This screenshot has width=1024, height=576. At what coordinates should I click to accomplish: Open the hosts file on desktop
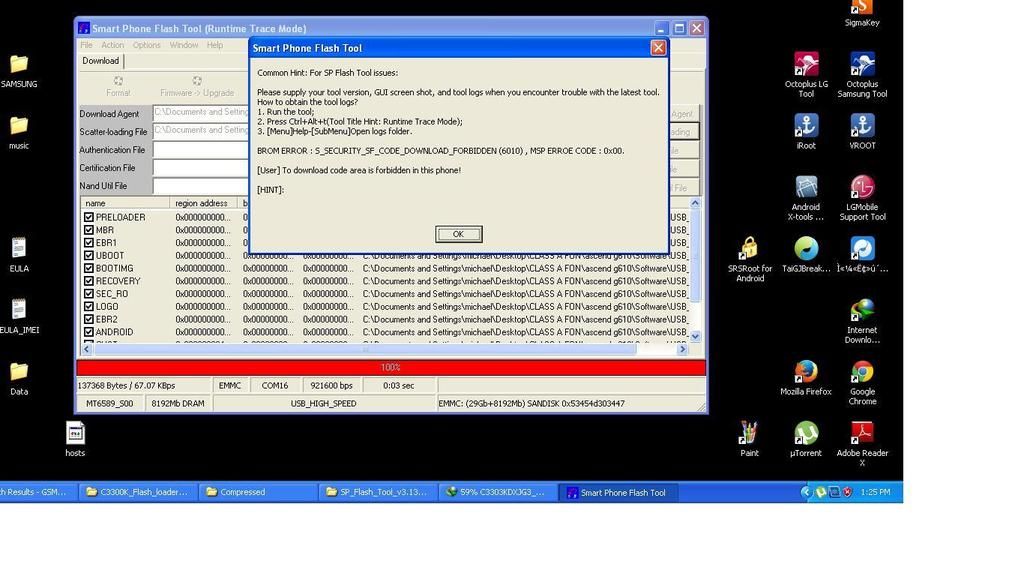pos(75,434)
